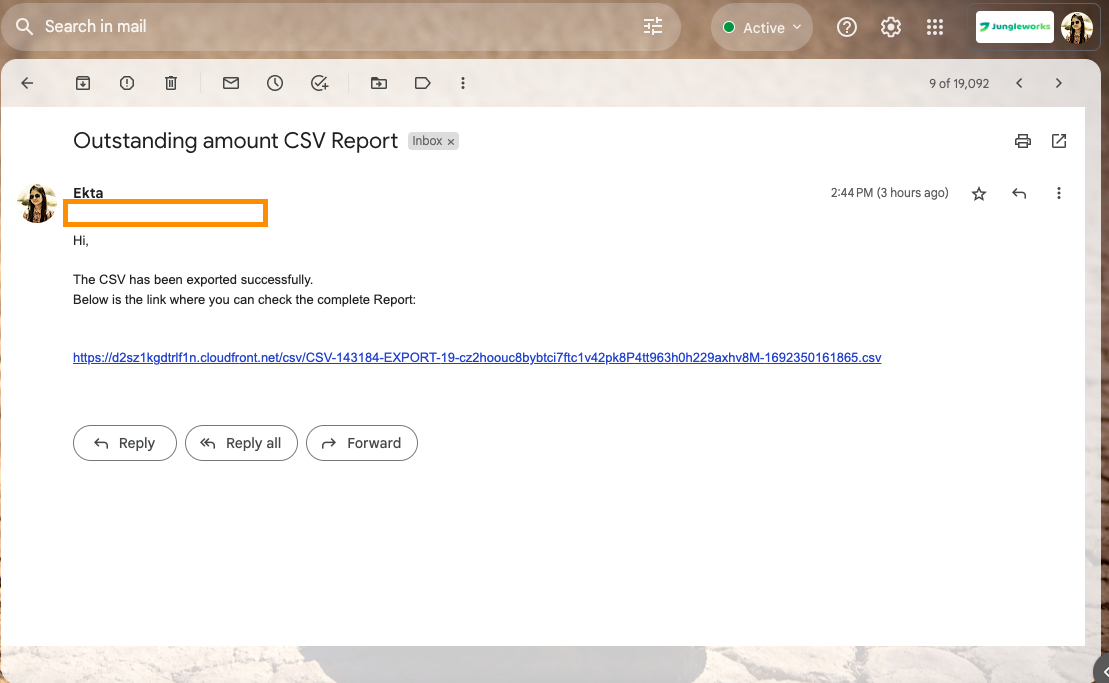Archive this email
Viewport: 1109px width, 683px height.
click(83, 83)
